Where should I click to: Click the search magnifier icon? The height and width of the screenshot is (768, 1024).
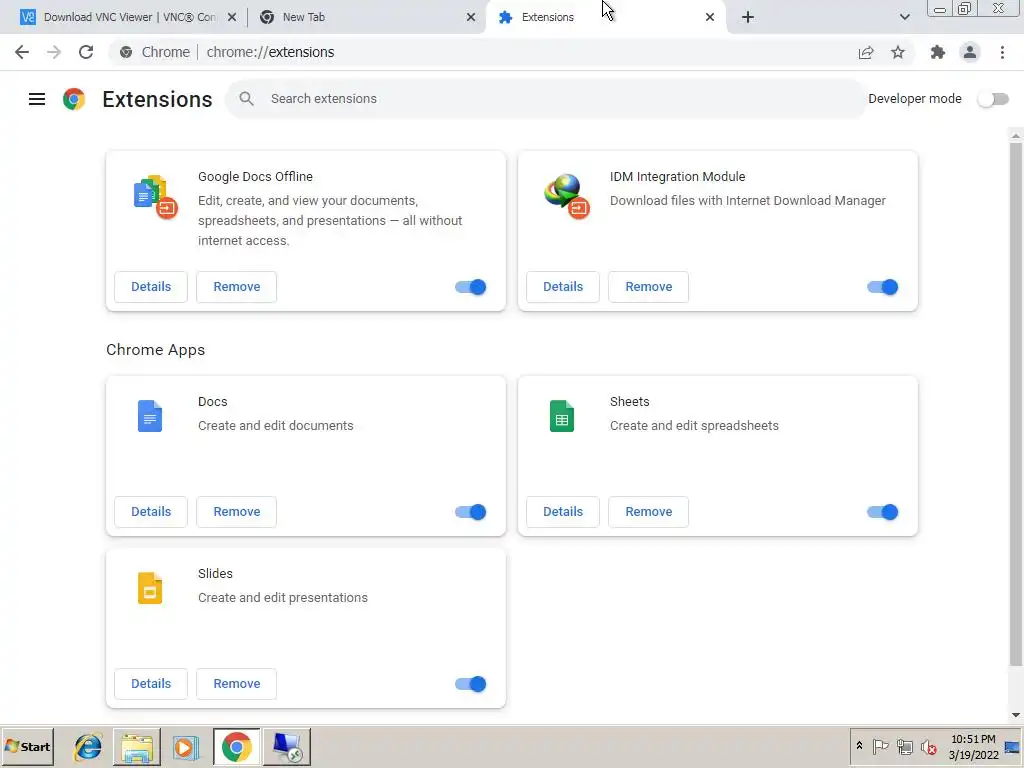pos(246,99)
